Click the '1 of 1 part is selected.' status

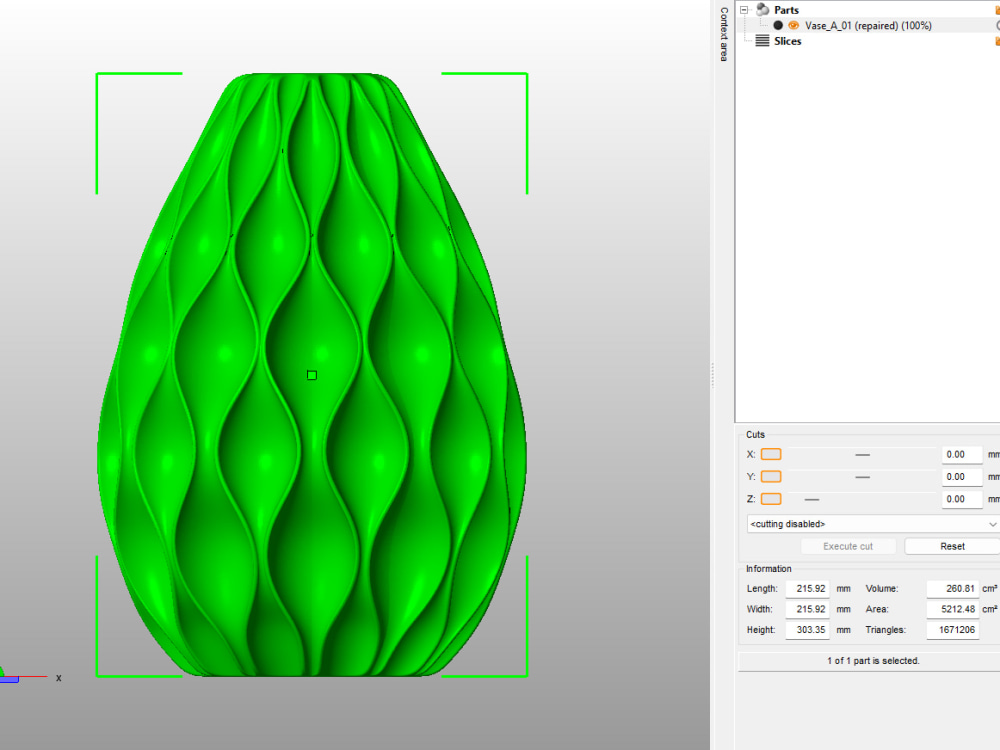click(x=873, y=661)
